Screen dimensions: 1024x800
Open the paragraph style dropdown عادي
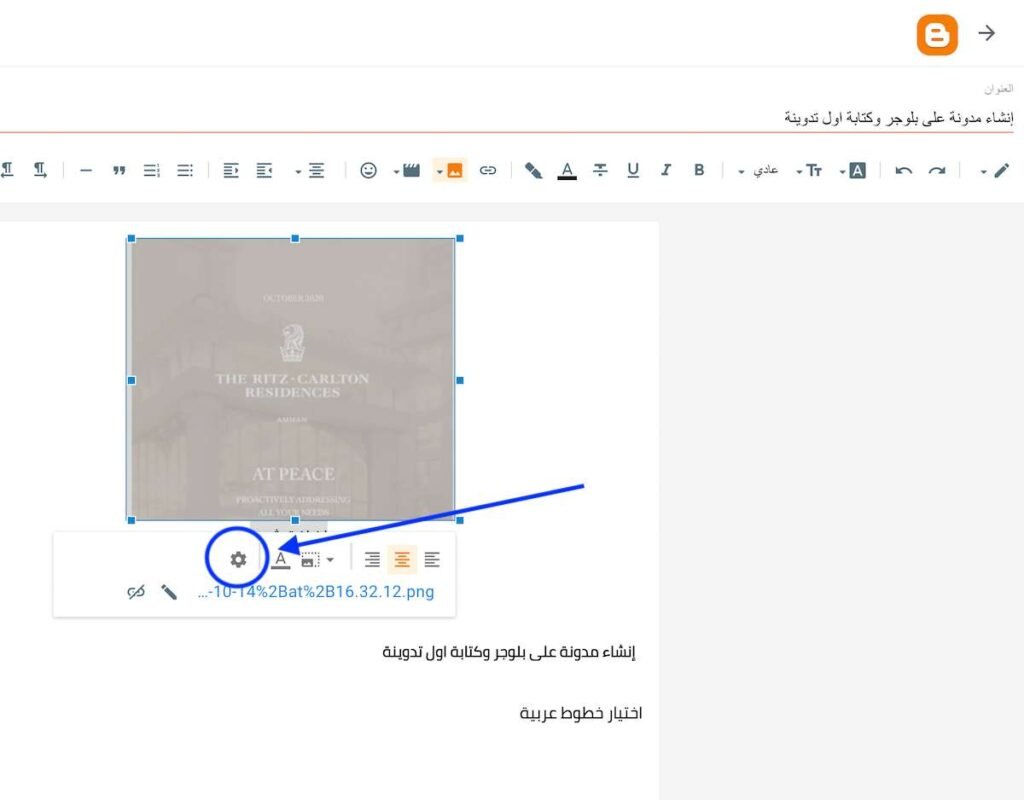point(760,171)
